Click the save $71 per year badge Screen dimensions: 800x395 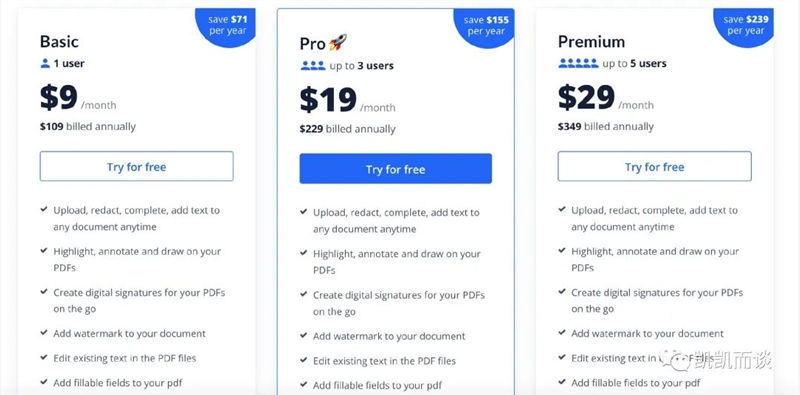click(228, 26)
